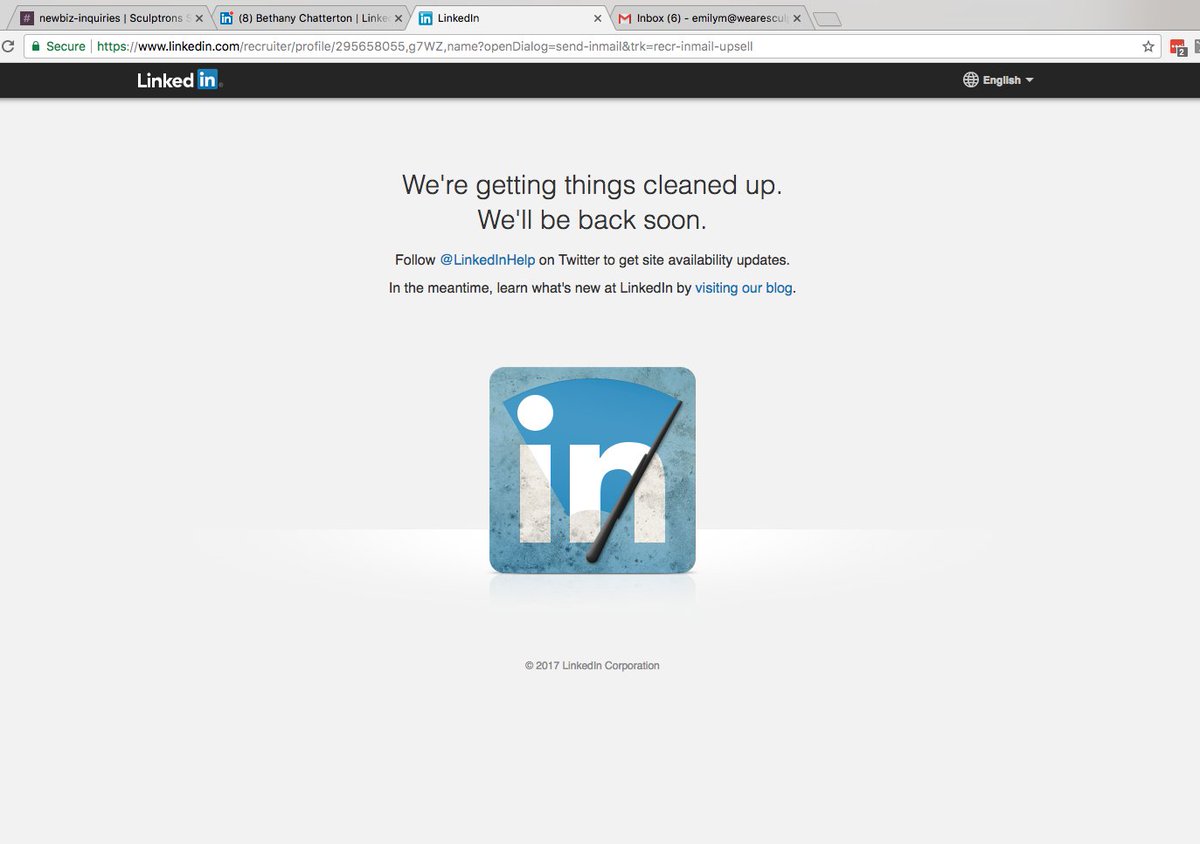Select the active LinkedIn browser tab
Image resolution: width=1200 pixels, height=844 pixels.
510,18
